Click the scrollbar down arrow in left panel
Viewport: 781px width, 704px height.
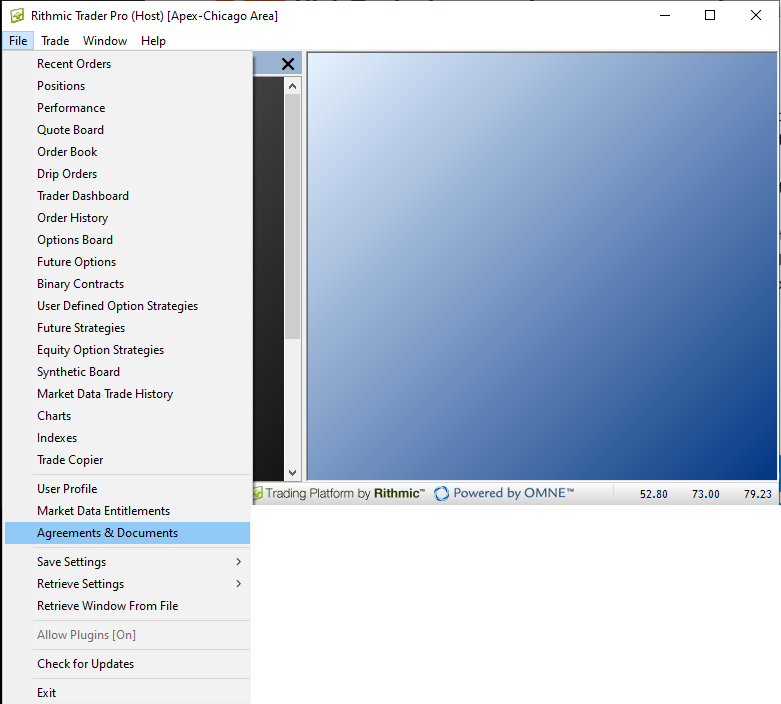[293, 473]
